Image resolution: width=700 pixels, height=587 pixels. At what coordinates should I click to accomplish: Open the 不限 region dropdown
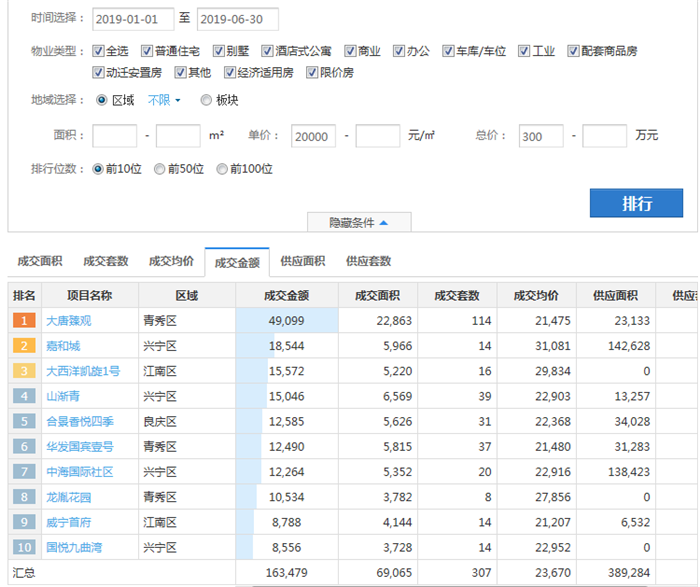tap(164, 100)
